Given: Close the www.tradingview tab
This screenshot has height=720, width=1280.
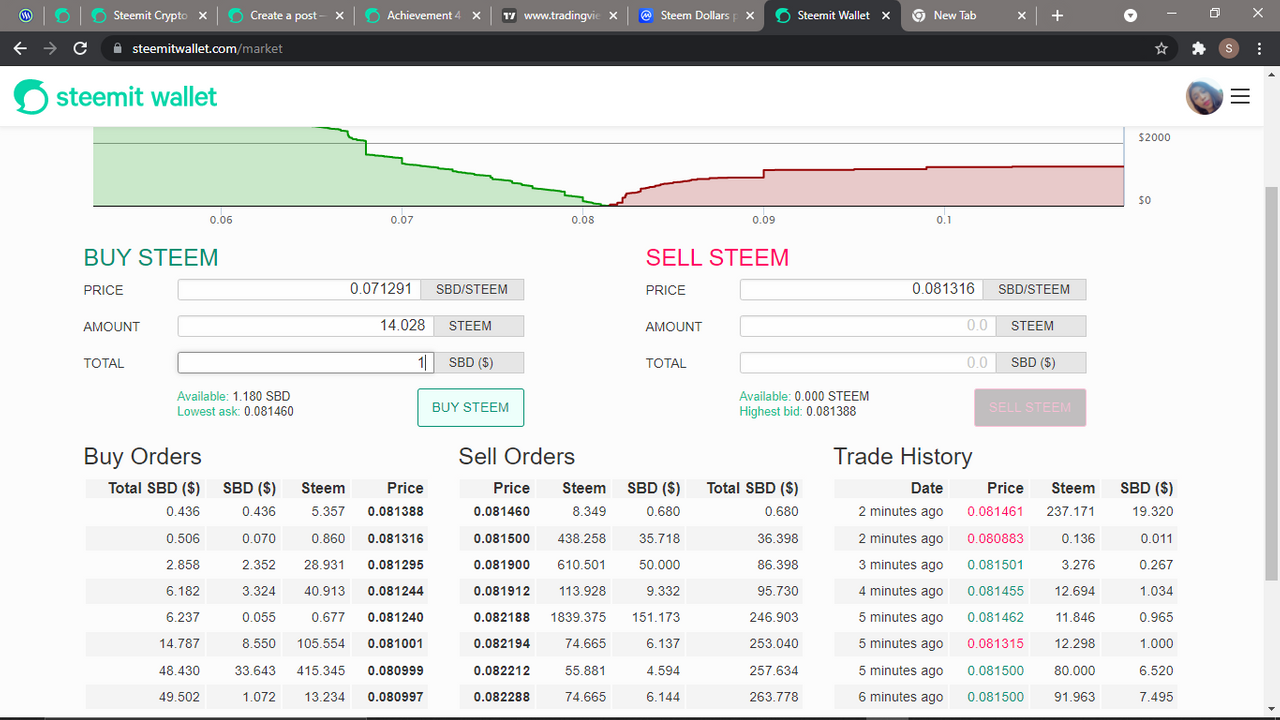Looking at the screenshot, I should (x=612, y=16).
